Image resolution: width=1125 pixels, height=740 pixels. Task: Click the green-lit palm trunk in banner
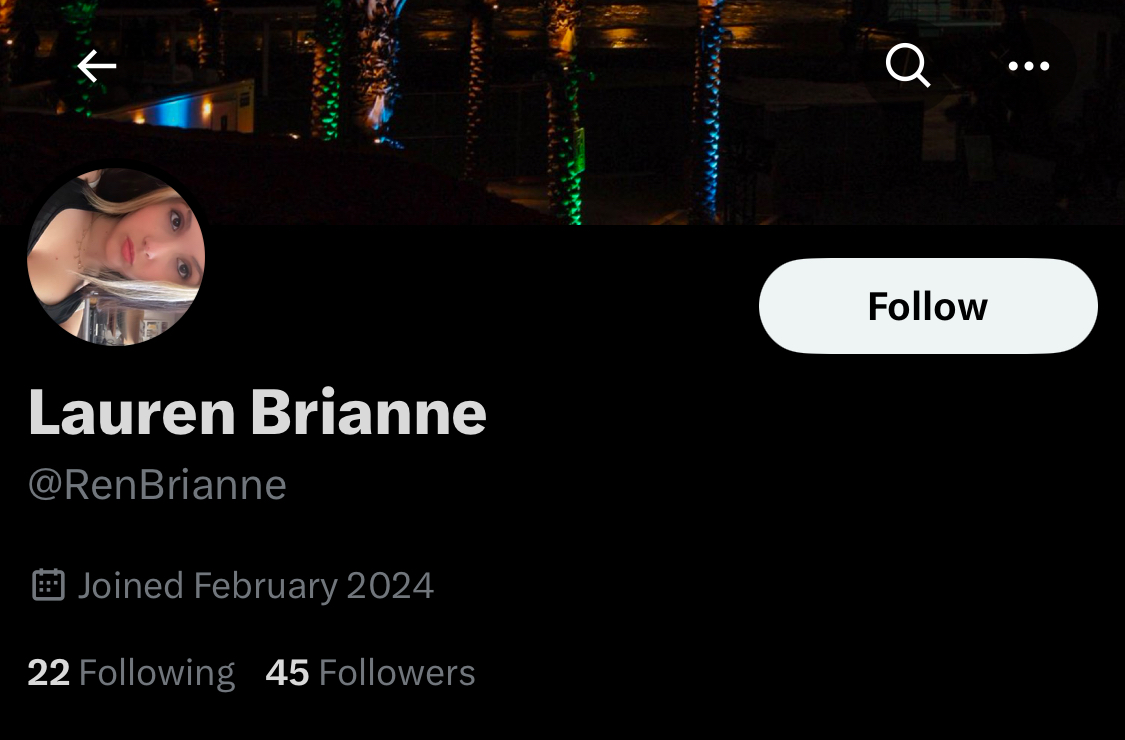327,72
